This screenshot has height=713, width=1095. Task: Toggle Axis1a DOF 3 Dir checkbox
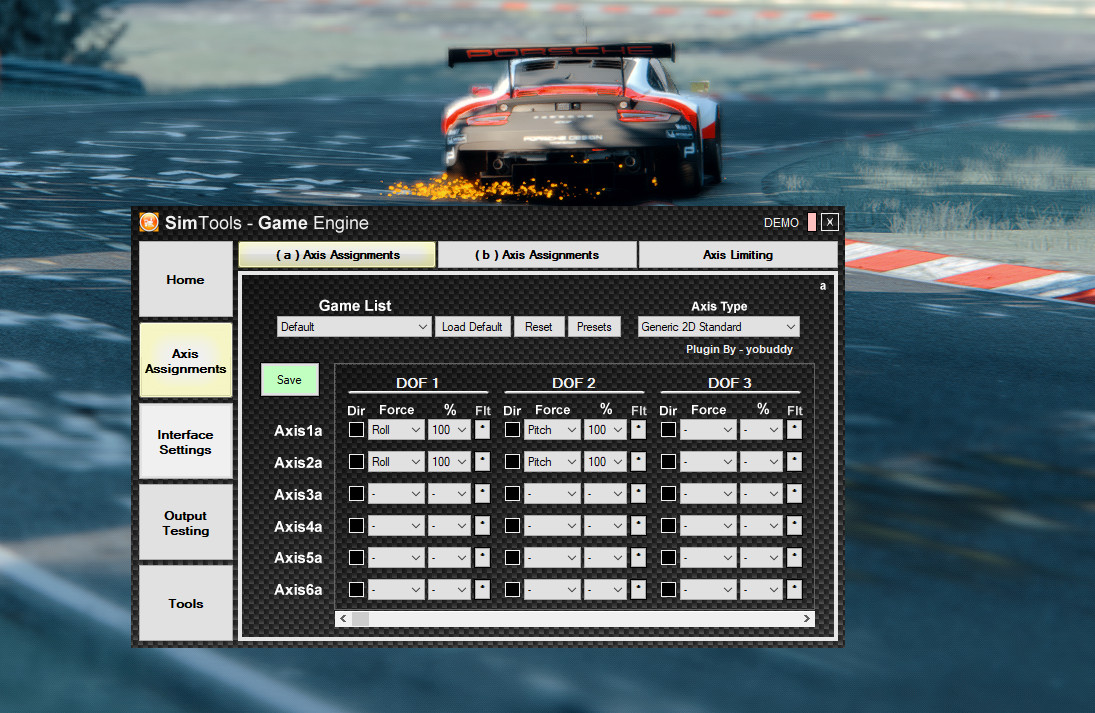coord(668,429)
